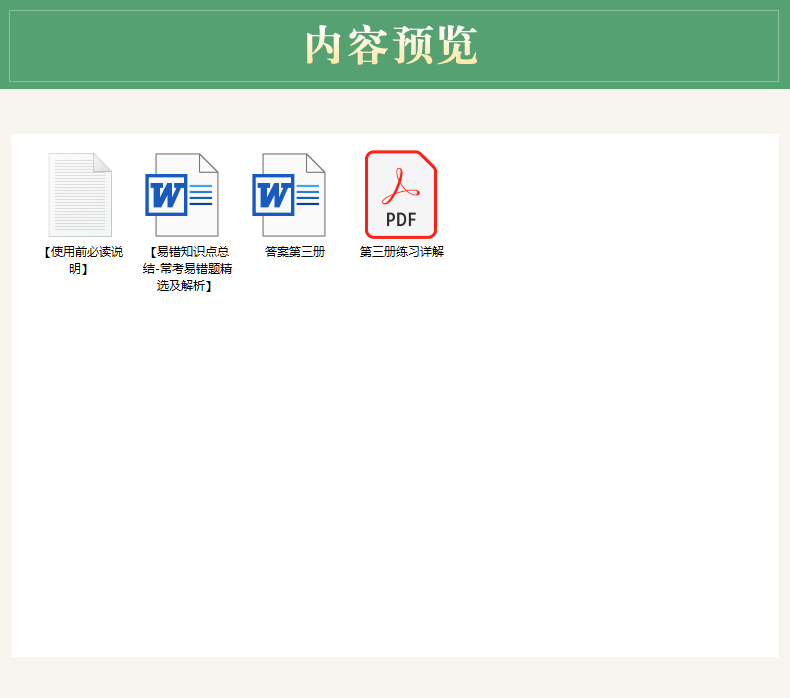Click the label 【易错知识点总结-常考易错题精选及解析】

pos(187,269)
